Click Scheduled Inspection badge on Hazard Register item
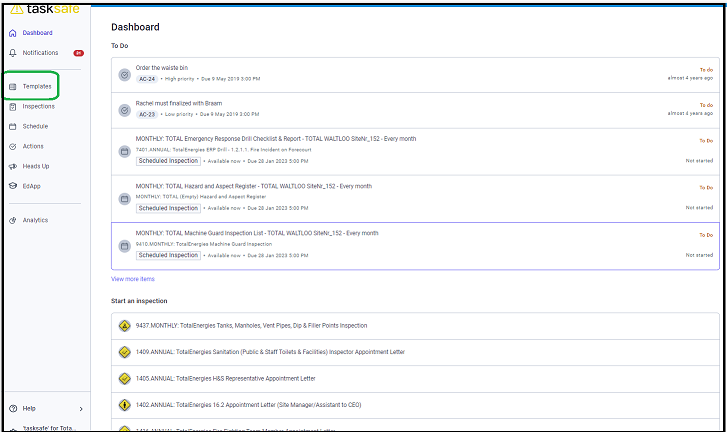Viewport: 727px width, 432px height. point(168,208)
